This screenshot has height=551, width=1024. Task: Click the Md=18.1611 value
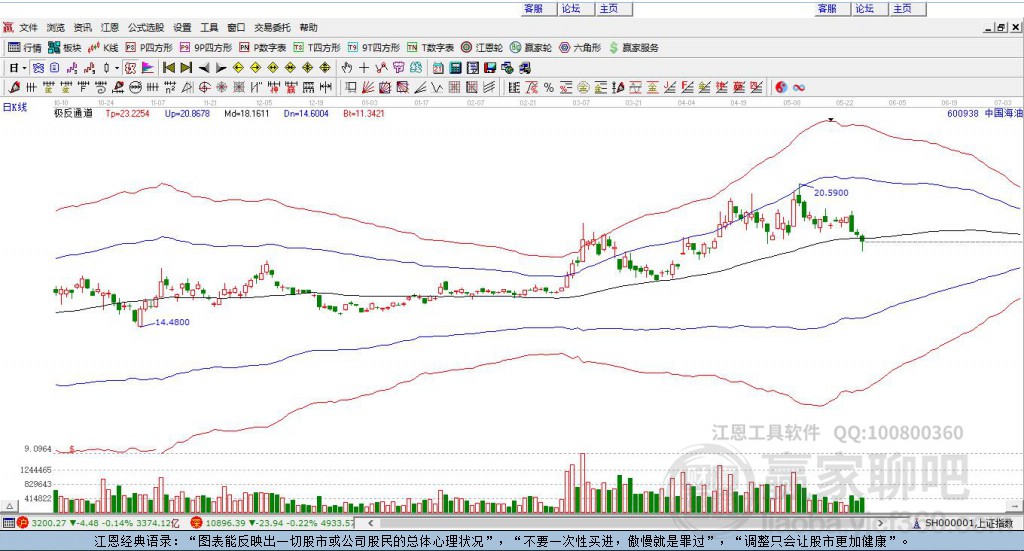click(246, 114)
